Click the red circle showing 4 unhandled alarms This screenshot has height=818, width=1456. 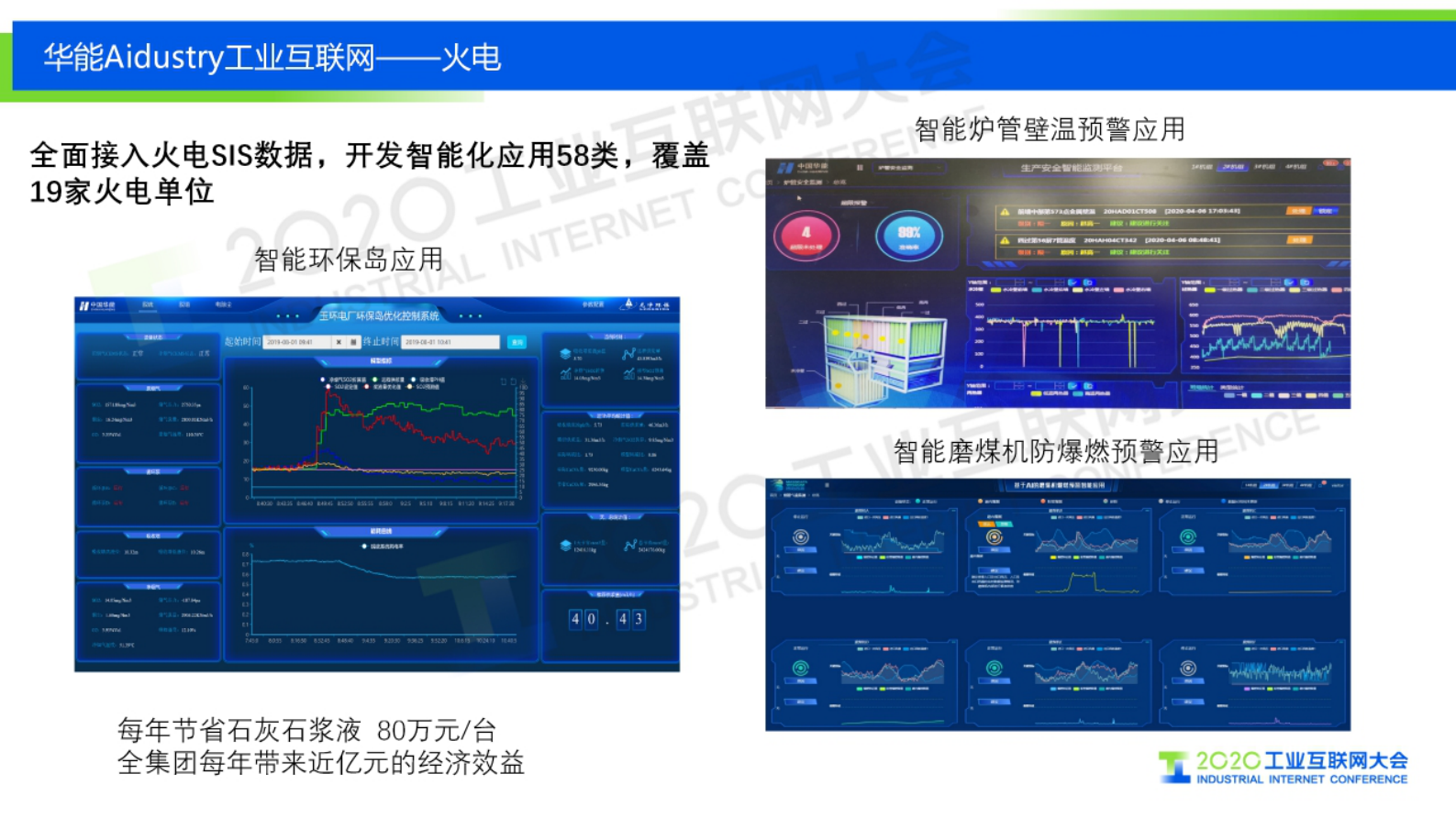click(806, 236)
